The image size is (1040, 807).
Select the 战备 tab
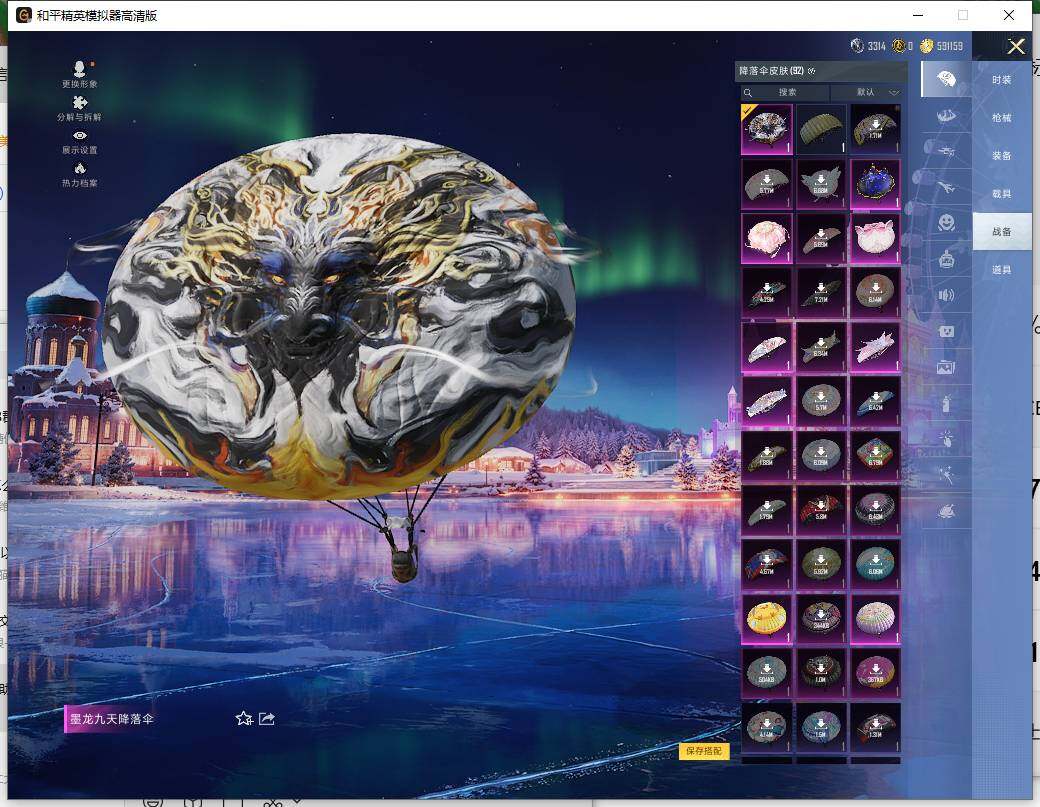pos(1002,231)
